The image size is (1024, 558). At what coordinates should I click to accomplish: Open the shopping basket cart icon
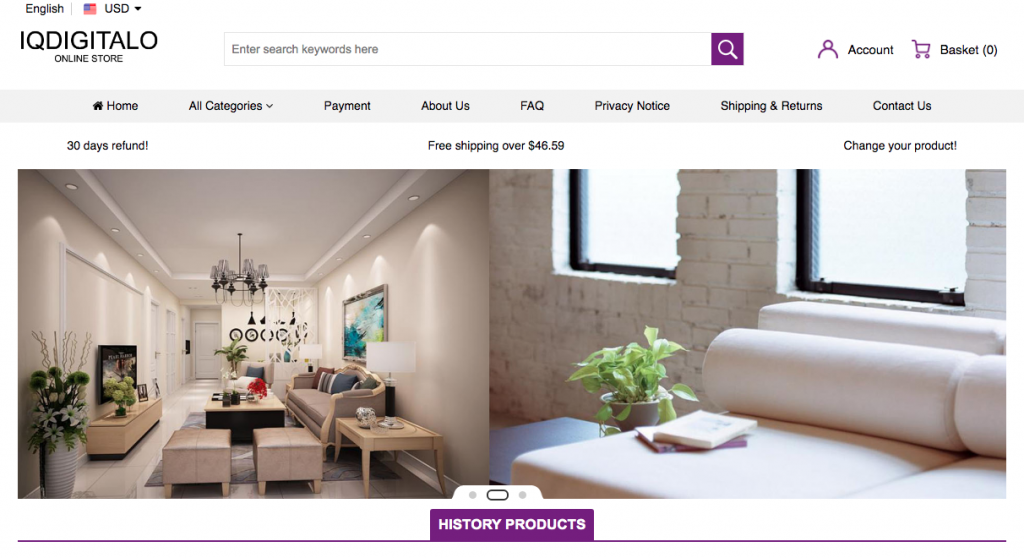921,50
